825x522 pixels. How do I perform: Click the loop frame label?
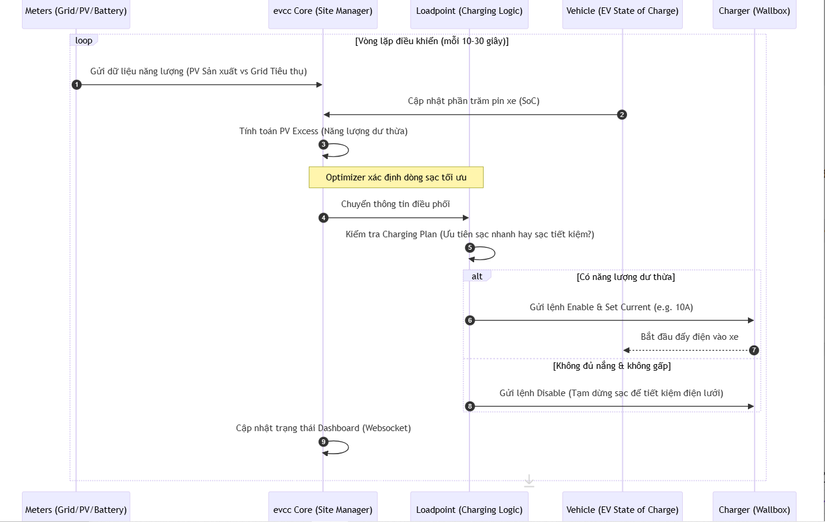click(x=84, y=41)
